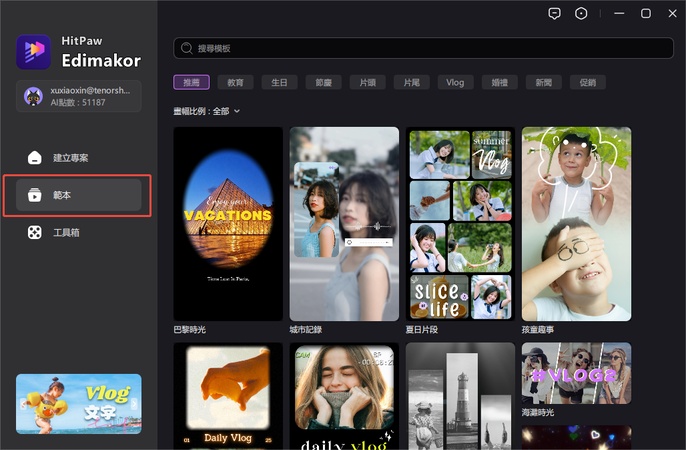Click the user avatar cat icon
Image resolution: width=686 pixels, height=450 pixels.
tap(33, 96)
